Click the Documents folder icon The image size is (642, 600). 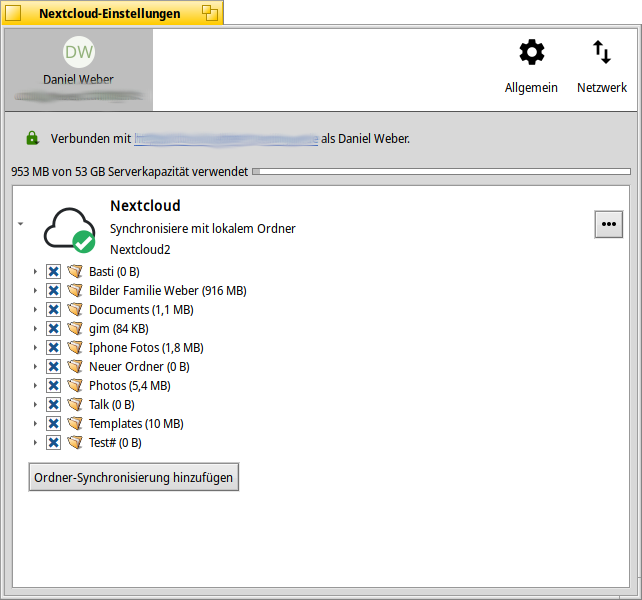coord(75,310)
